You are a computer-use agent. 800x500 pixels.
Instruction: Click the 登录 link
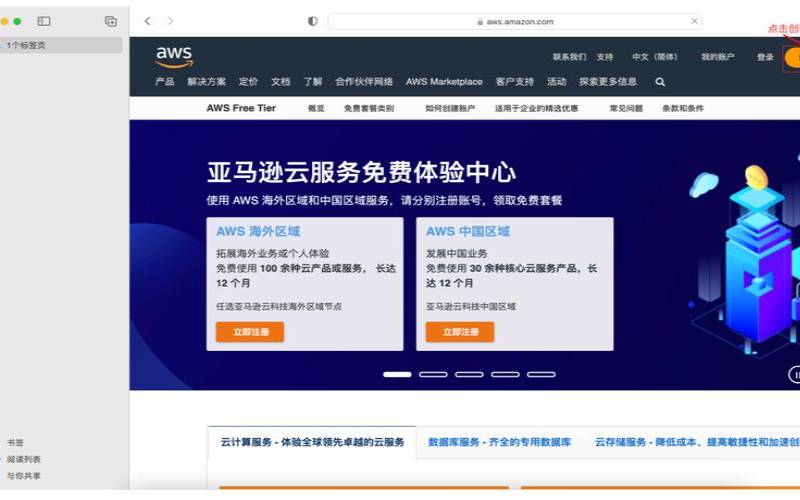click(765, 57)
